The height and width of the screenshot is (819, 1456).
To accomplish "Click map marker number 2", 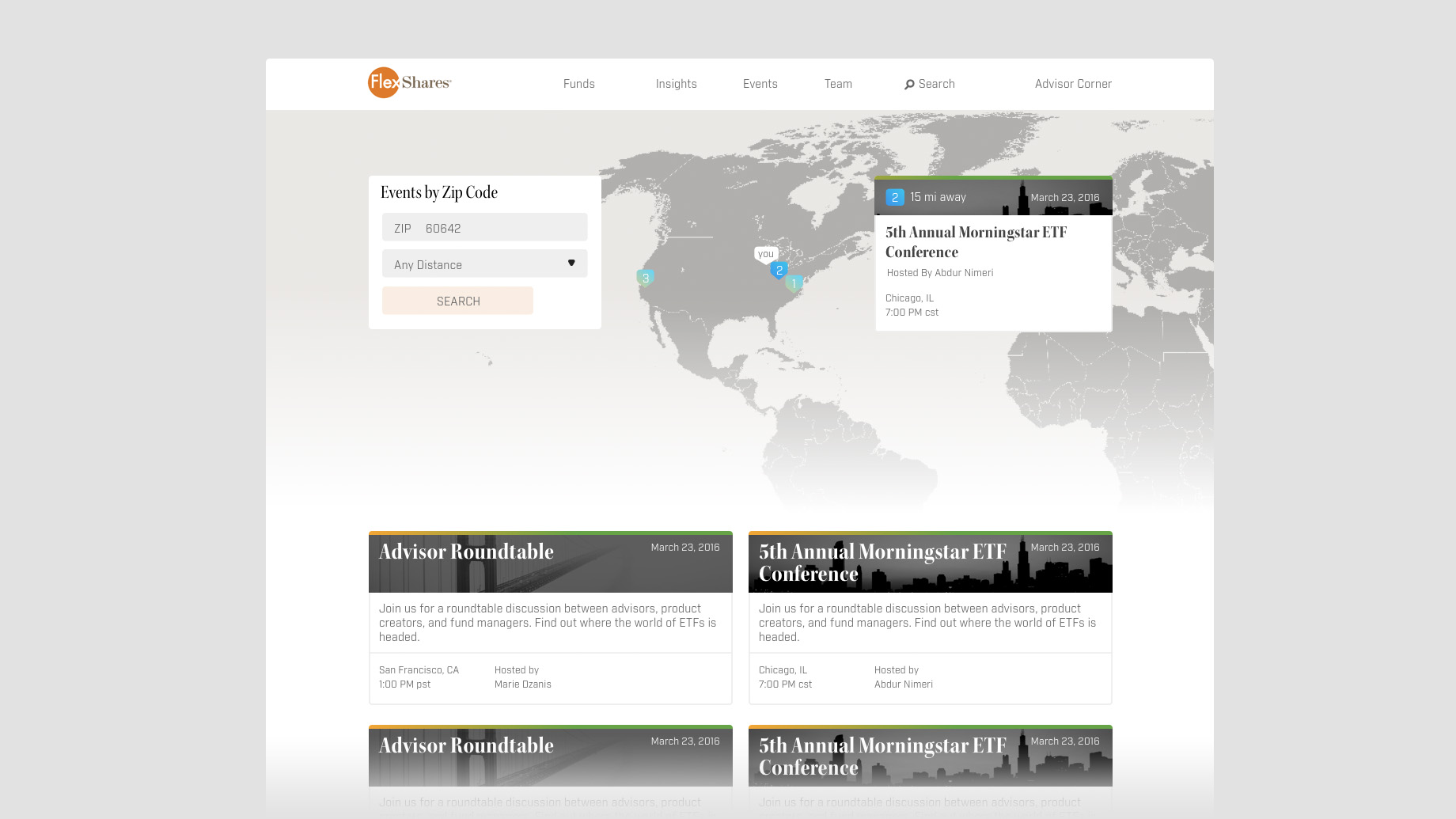I will [779, 271].
